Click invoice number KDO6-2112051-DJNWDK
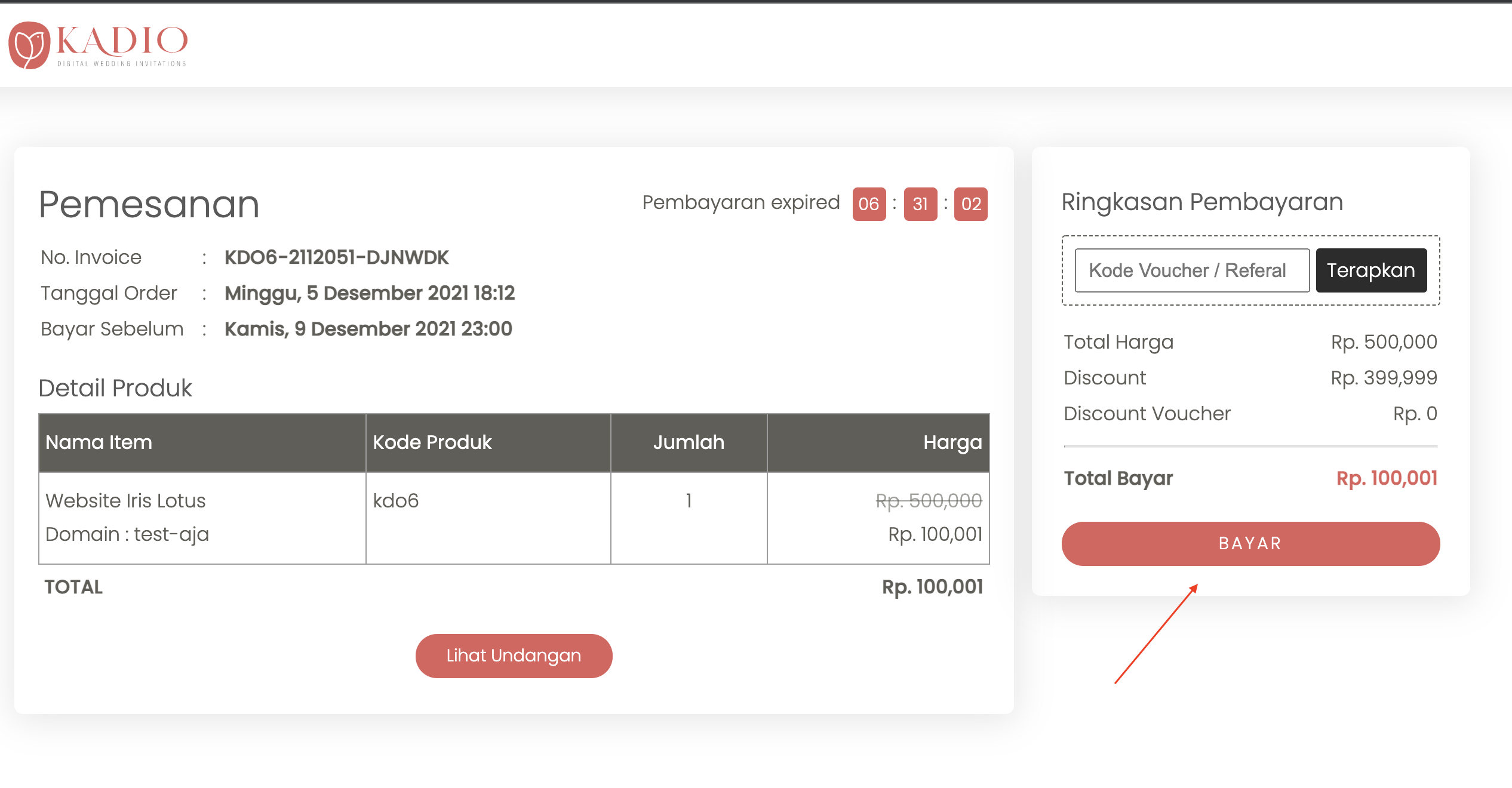Image resolution: width=1512 pixels, height=788 pixels. tap(336, 257)
